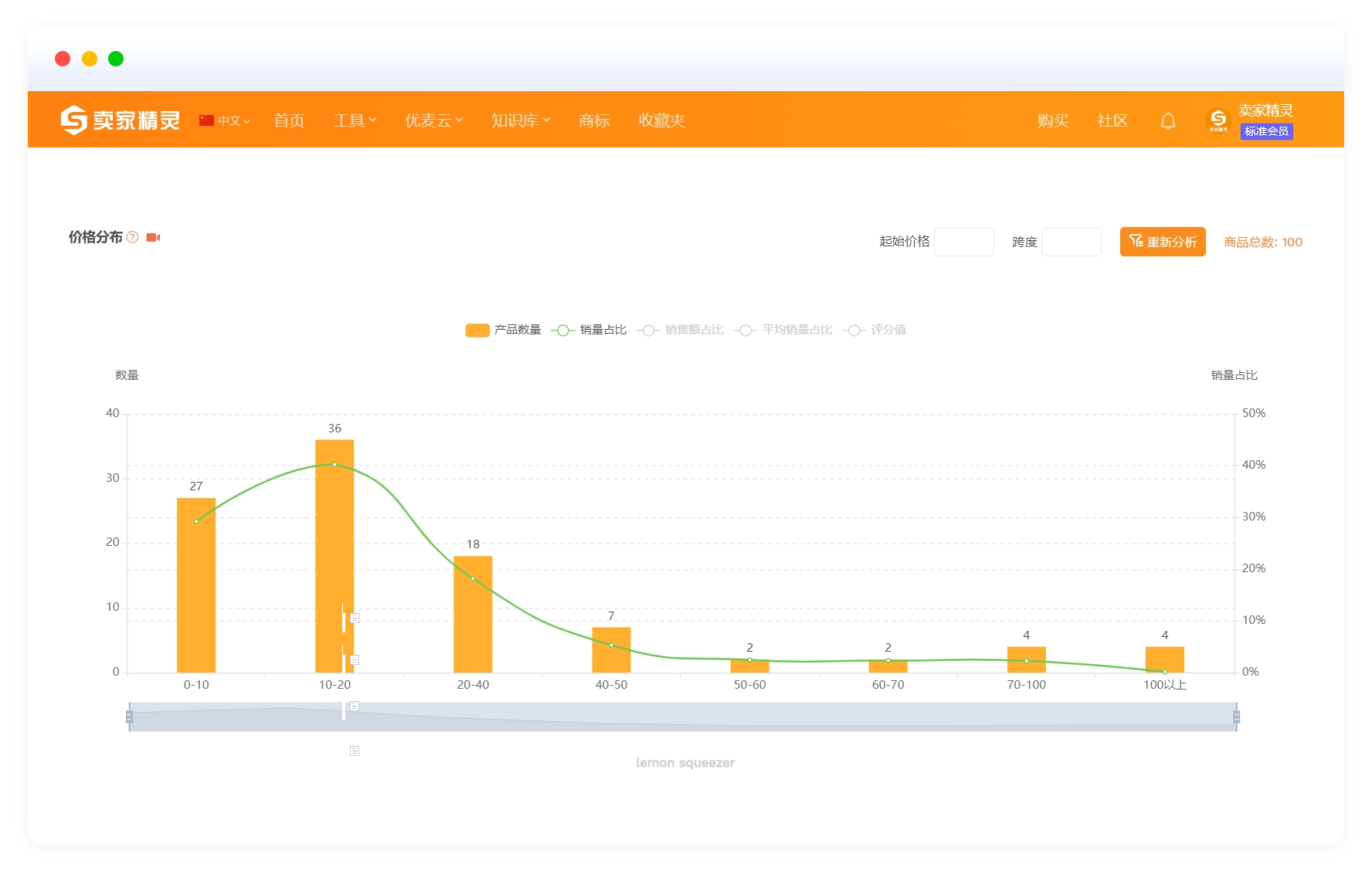Focus the 跨度 input field
The width and height of the screenshot is (1372, 888).
point(1071,242)
